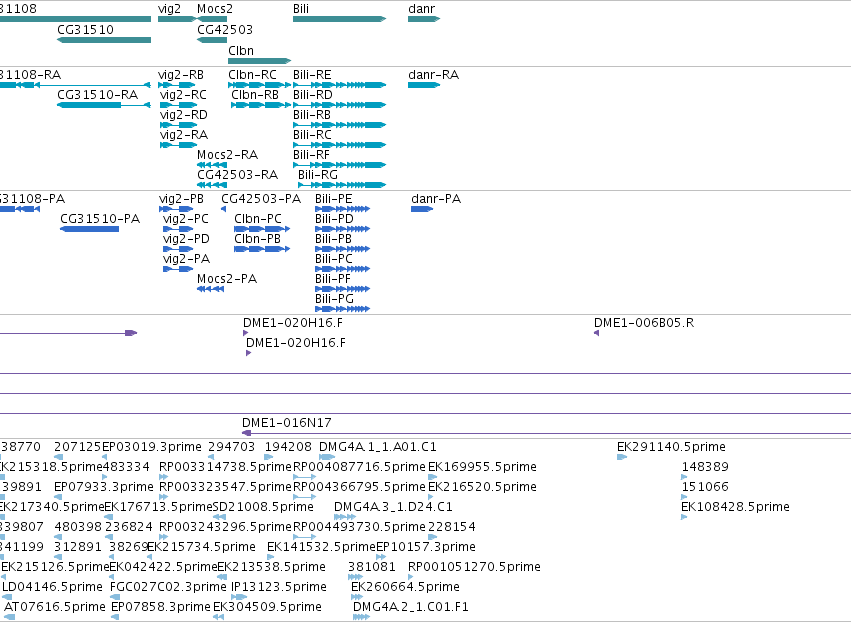This screenshot has width=851, height=622.
Task: Select the DMG4A.3_1.D24.C1 EST
Action: click(345, 518)
